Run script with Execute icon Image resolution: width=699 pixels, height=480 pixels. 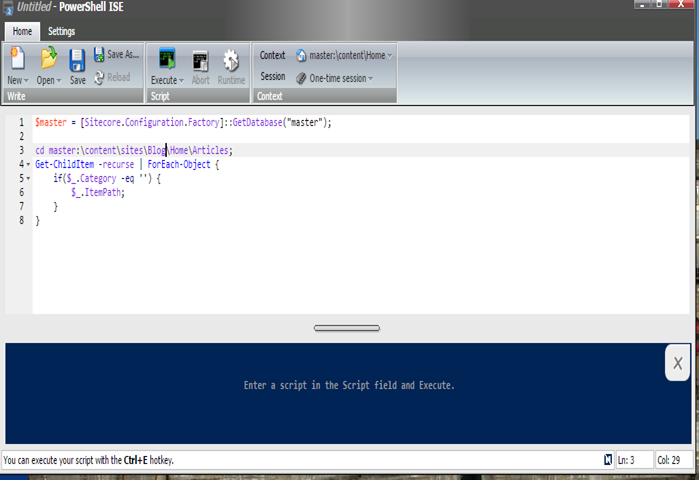pyautogui.click(x=167, y=59)
